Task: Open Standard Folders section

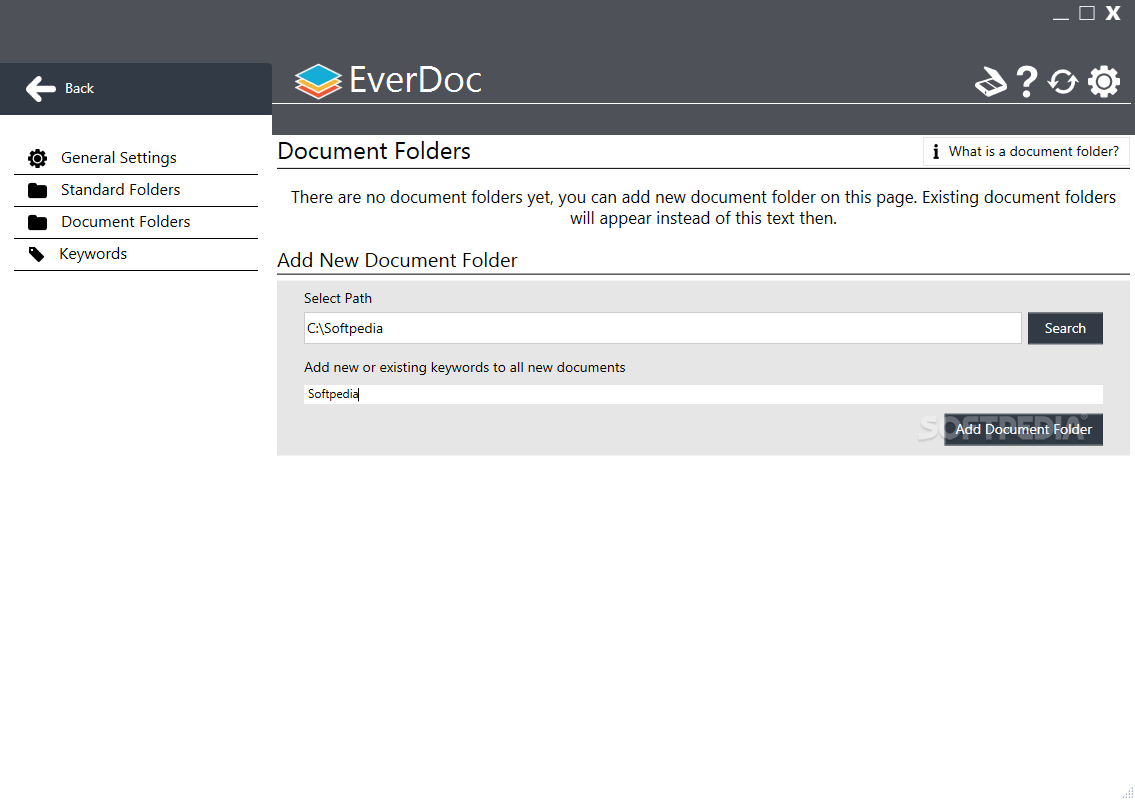Action: pyautogui.click(x=136, y=190)
